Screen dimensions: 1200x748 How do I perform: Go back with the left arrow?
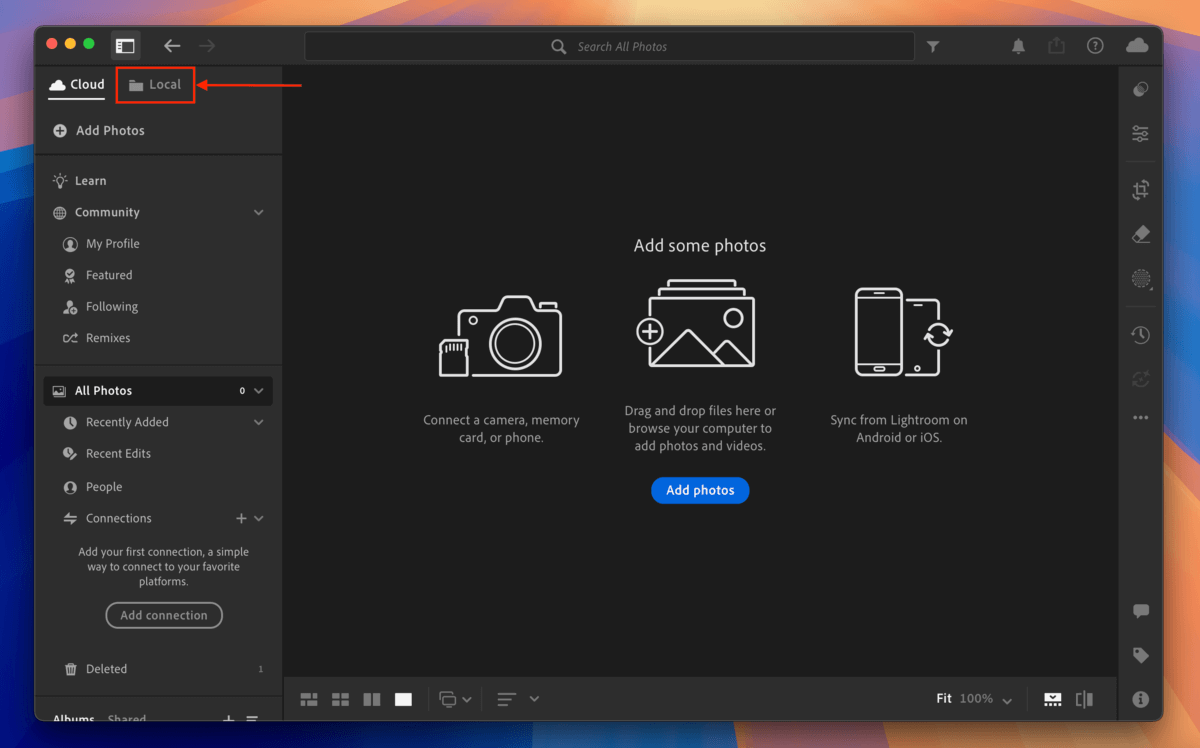(x=172, y=46)
